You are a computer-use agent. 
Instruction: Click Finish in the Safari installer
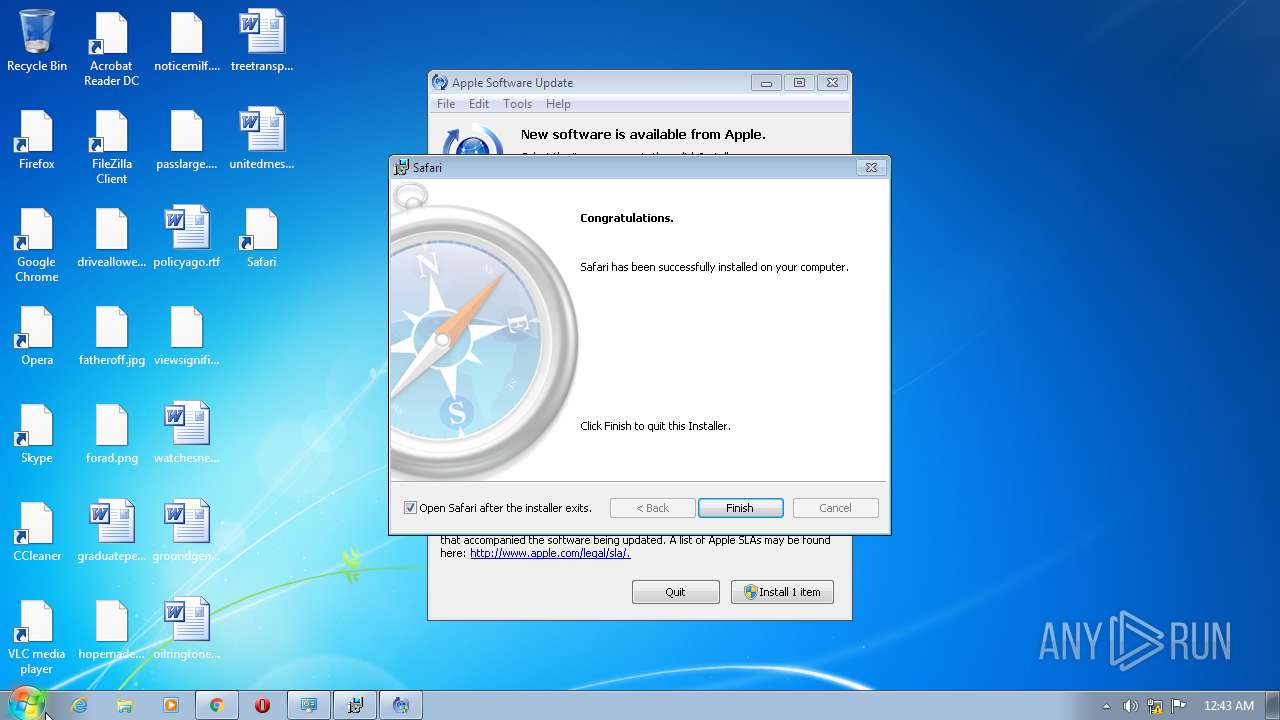pyautogui.click(x=740, y=508)
